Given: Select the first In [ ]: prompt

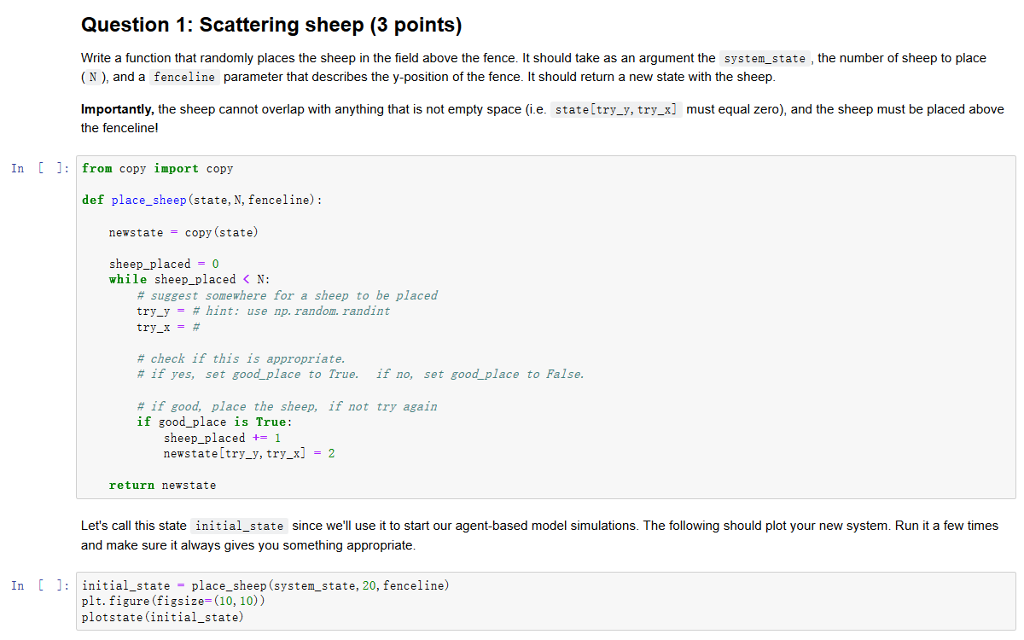Looking at the screenshot, I should tap(39, 168).
